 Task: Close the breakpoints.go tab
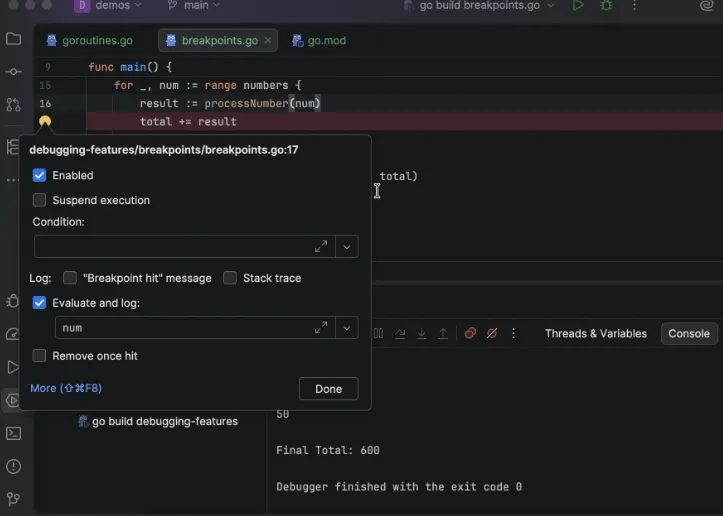point(268,41)
